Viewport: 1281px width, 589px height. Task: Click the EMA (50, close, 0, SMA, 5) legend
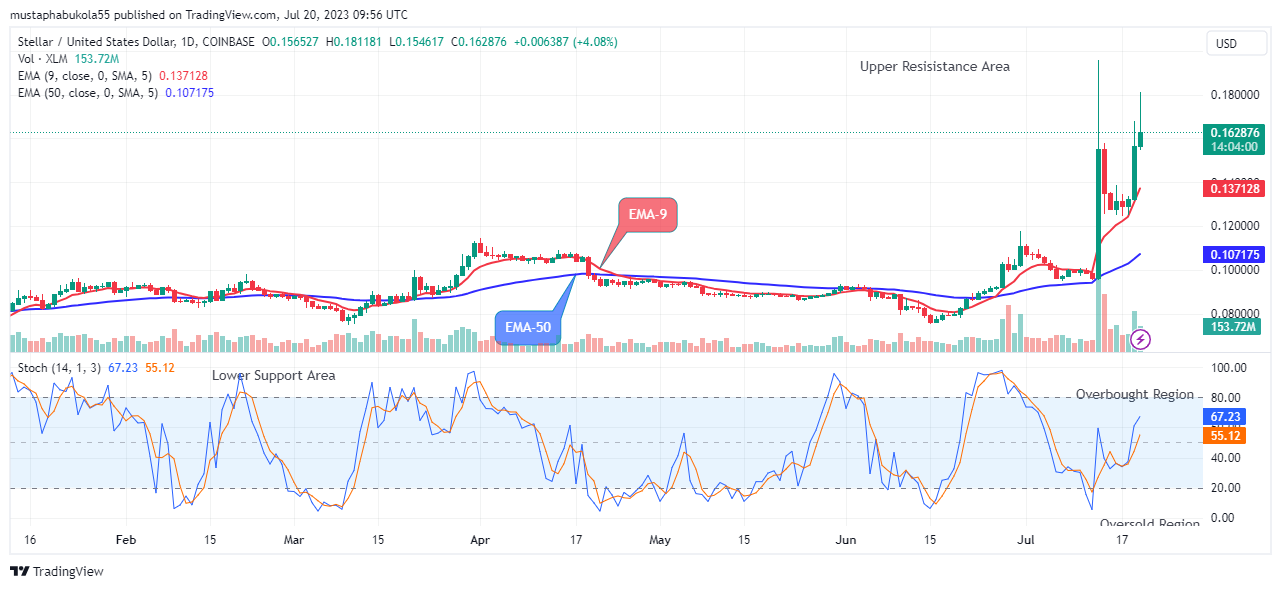[x=90, y=93]
